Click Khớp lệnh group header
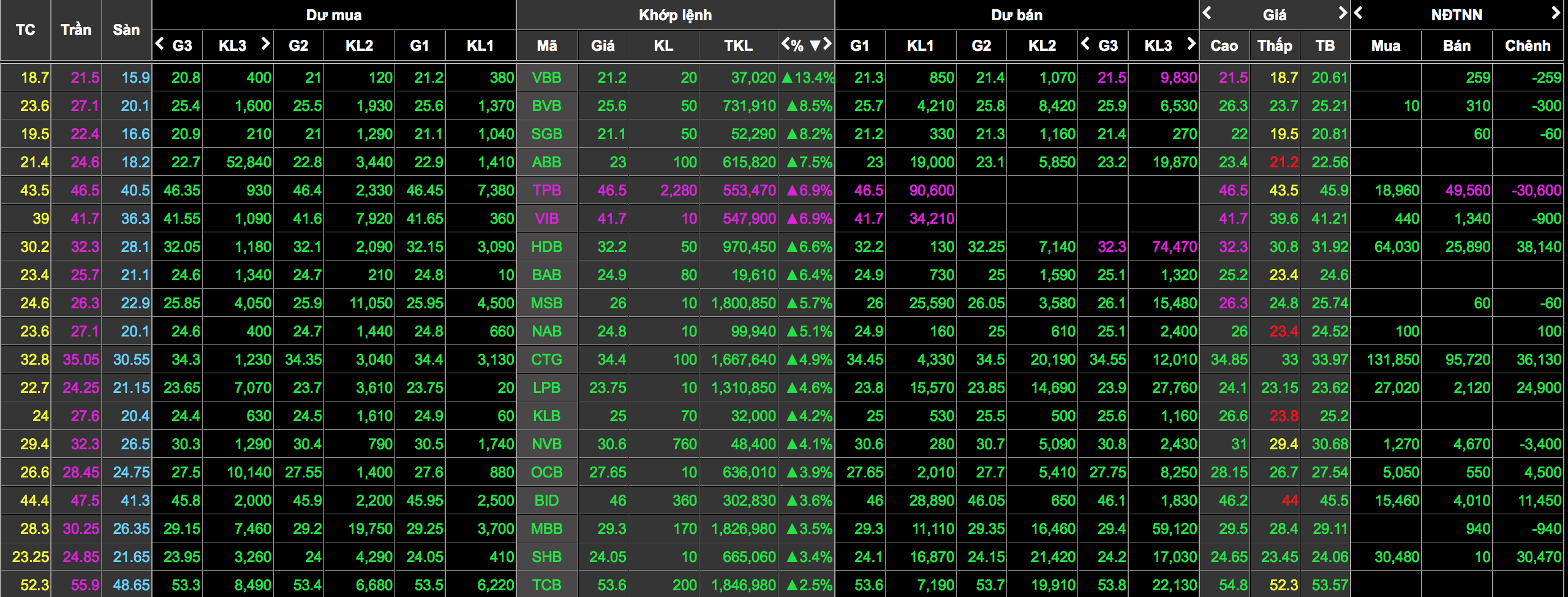The height and width of the screenshot is (597, 1568). click(x=675, y=15)
